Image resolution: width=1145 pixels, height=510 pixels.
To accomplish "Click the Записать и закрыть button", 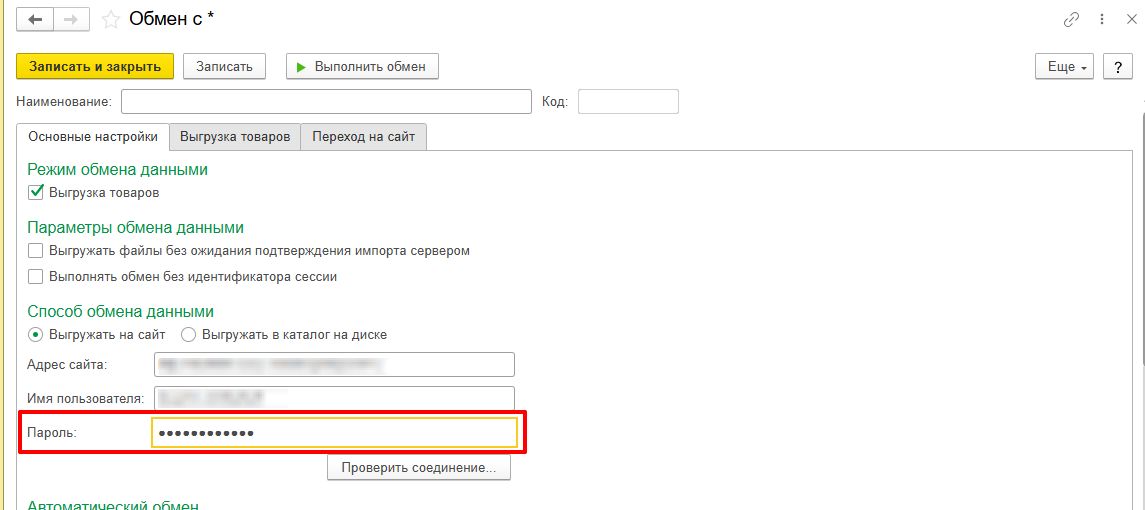I will tap(95, 67).
